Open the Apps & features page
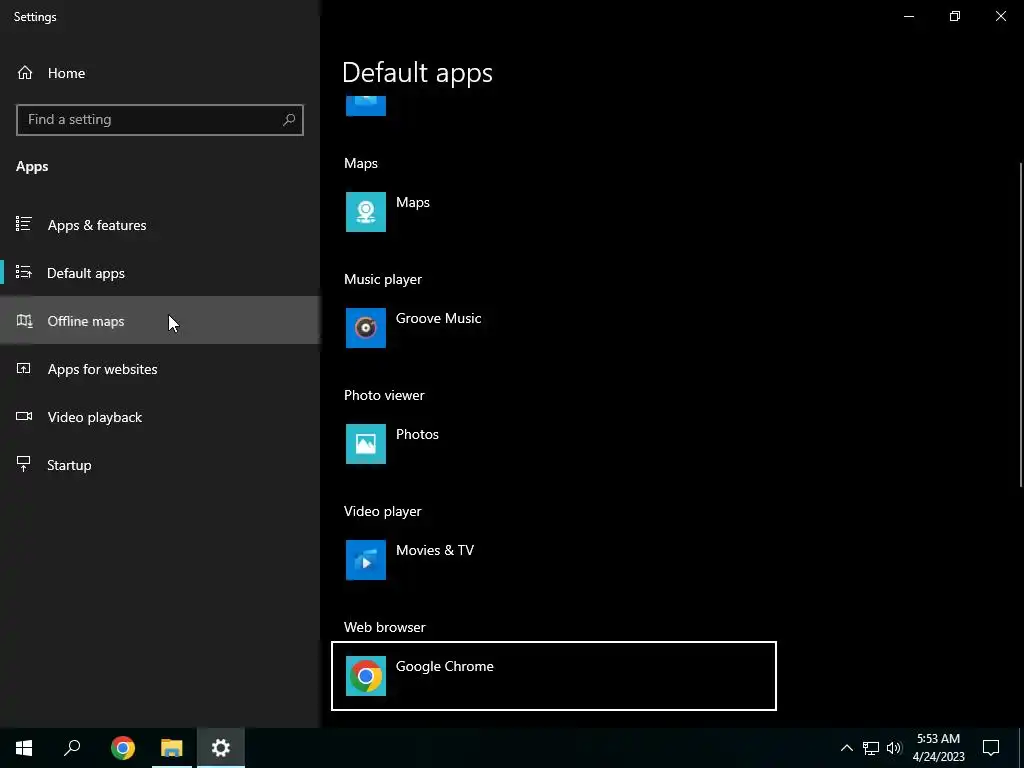The image size is (1024, 768). [x=160, y=225]
